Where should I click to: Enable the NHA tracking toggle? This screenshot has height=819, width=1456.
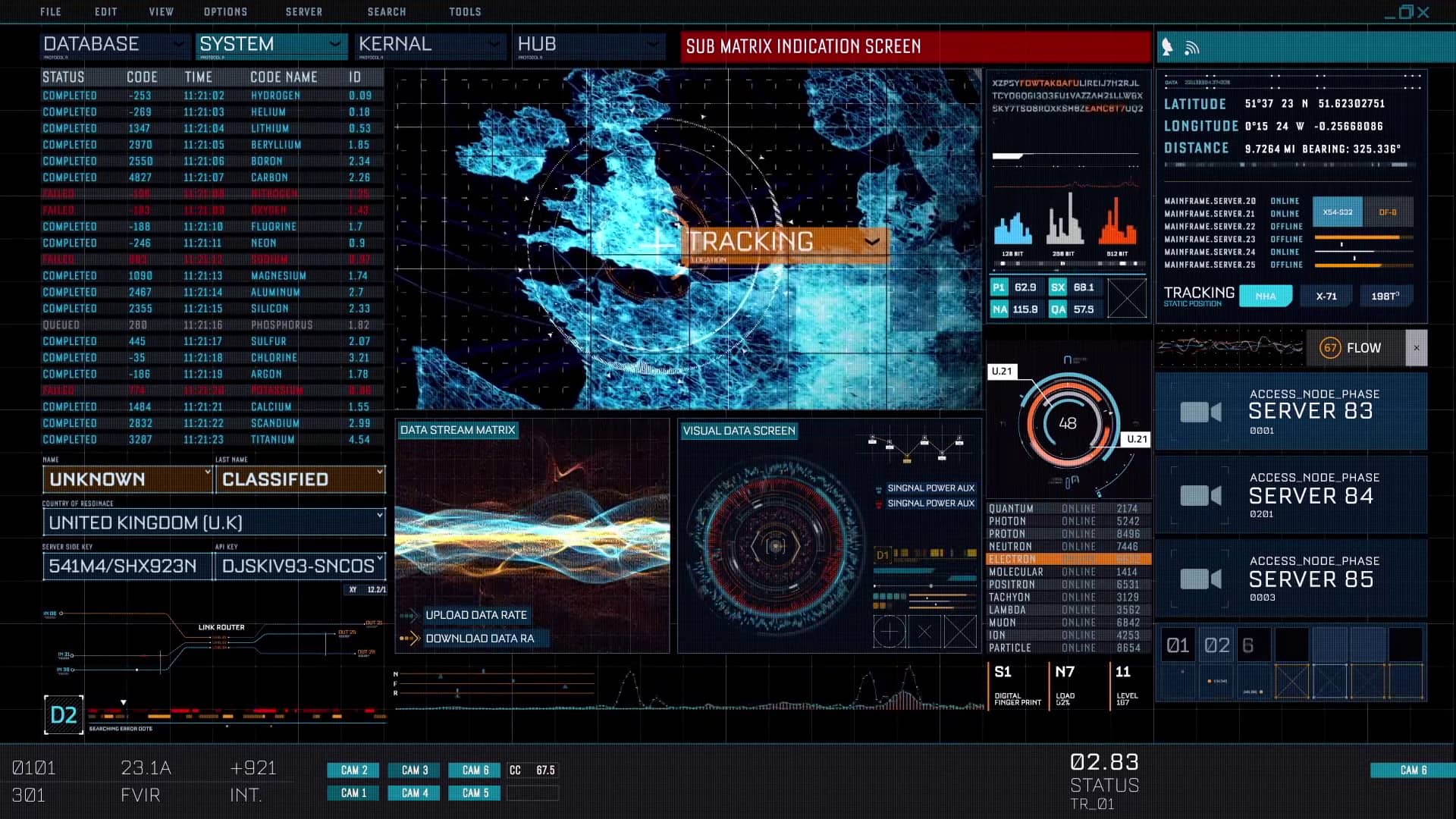tap(1266, 296)
